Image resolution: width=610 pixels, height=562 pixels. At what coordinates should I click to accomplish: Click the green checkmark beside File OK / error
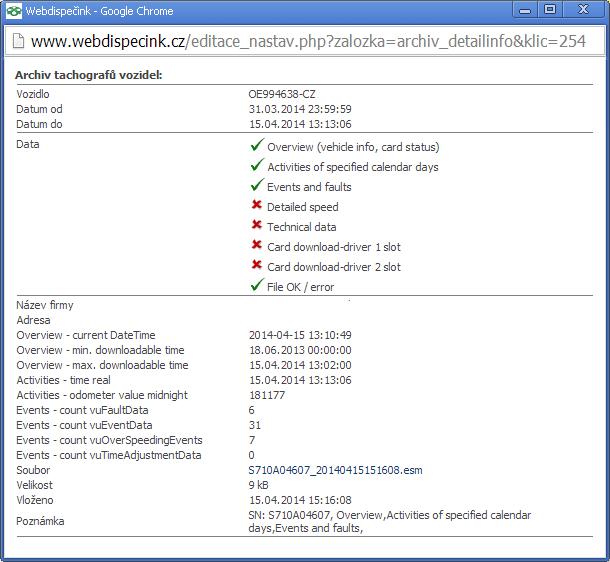click(x=257, y=286)
